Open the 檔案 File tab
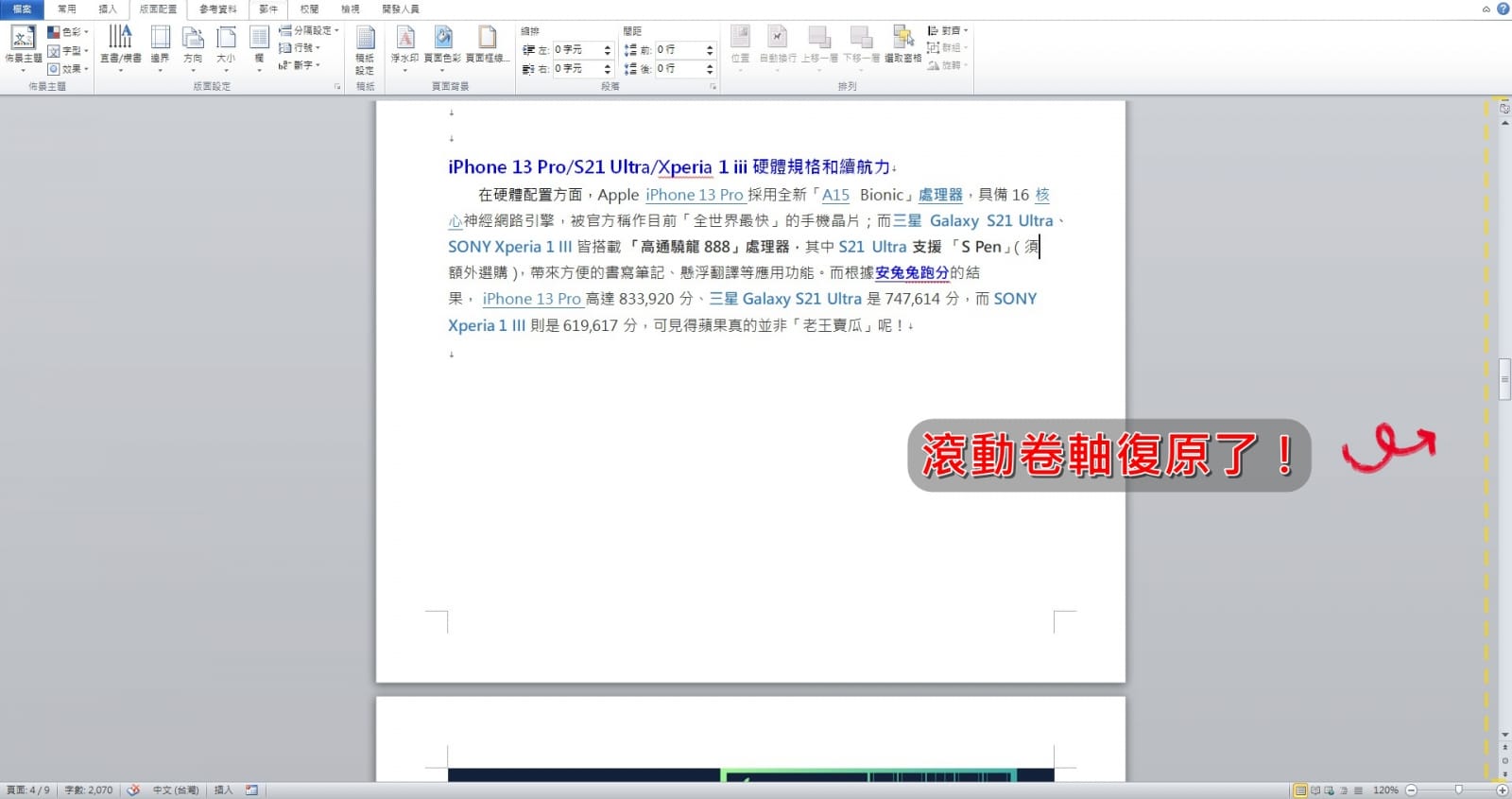1512x799 pixels. (22, 9)
